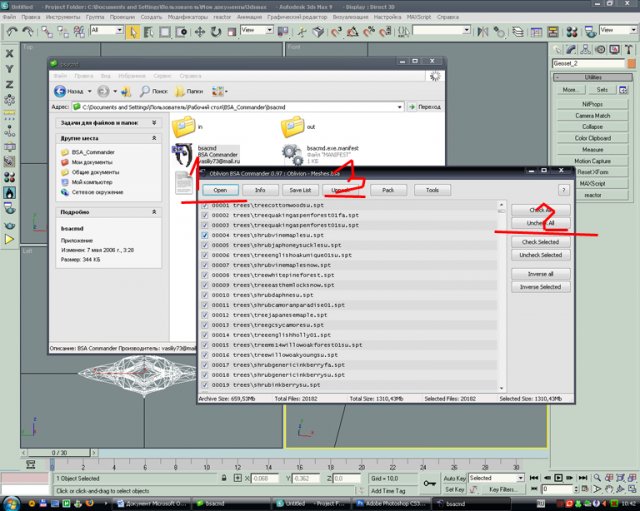Select the Select and Link tool
640x511 pixels.
point(47,31)
